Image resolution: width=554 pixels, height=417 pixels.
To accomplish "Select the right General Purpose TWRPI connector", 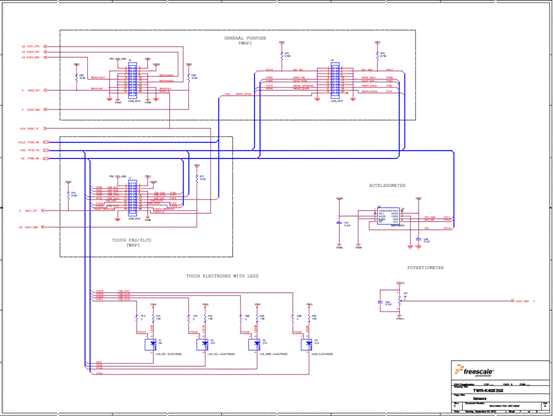I will coord(335,80).
